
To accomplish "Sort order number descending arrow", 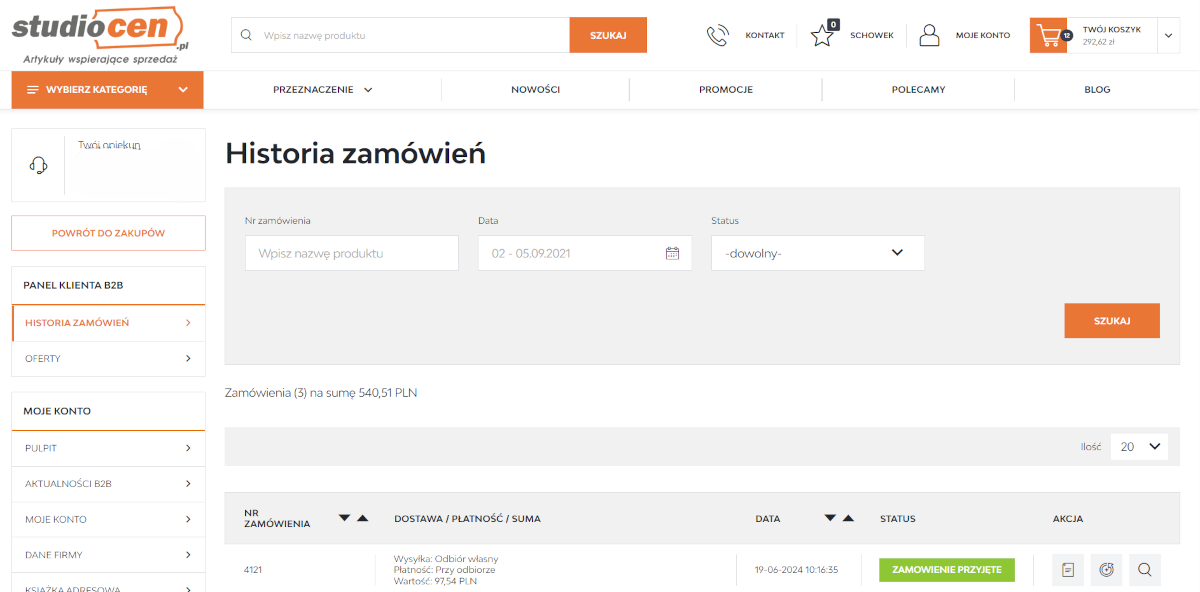I will 345,518.
